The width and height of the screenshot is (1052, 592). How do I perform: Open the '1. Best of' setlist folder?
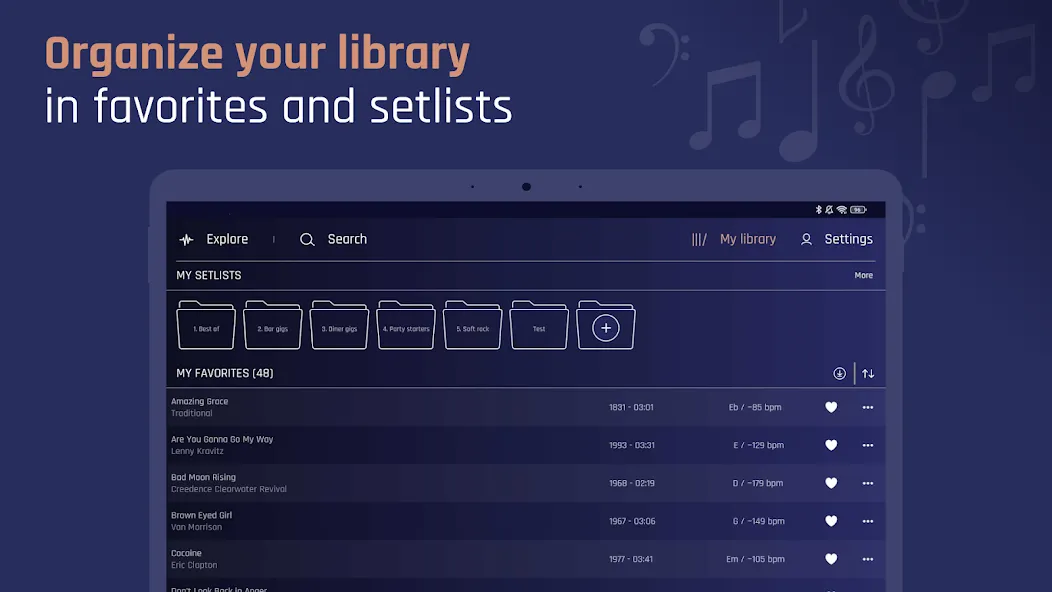(x=206, y=326)
